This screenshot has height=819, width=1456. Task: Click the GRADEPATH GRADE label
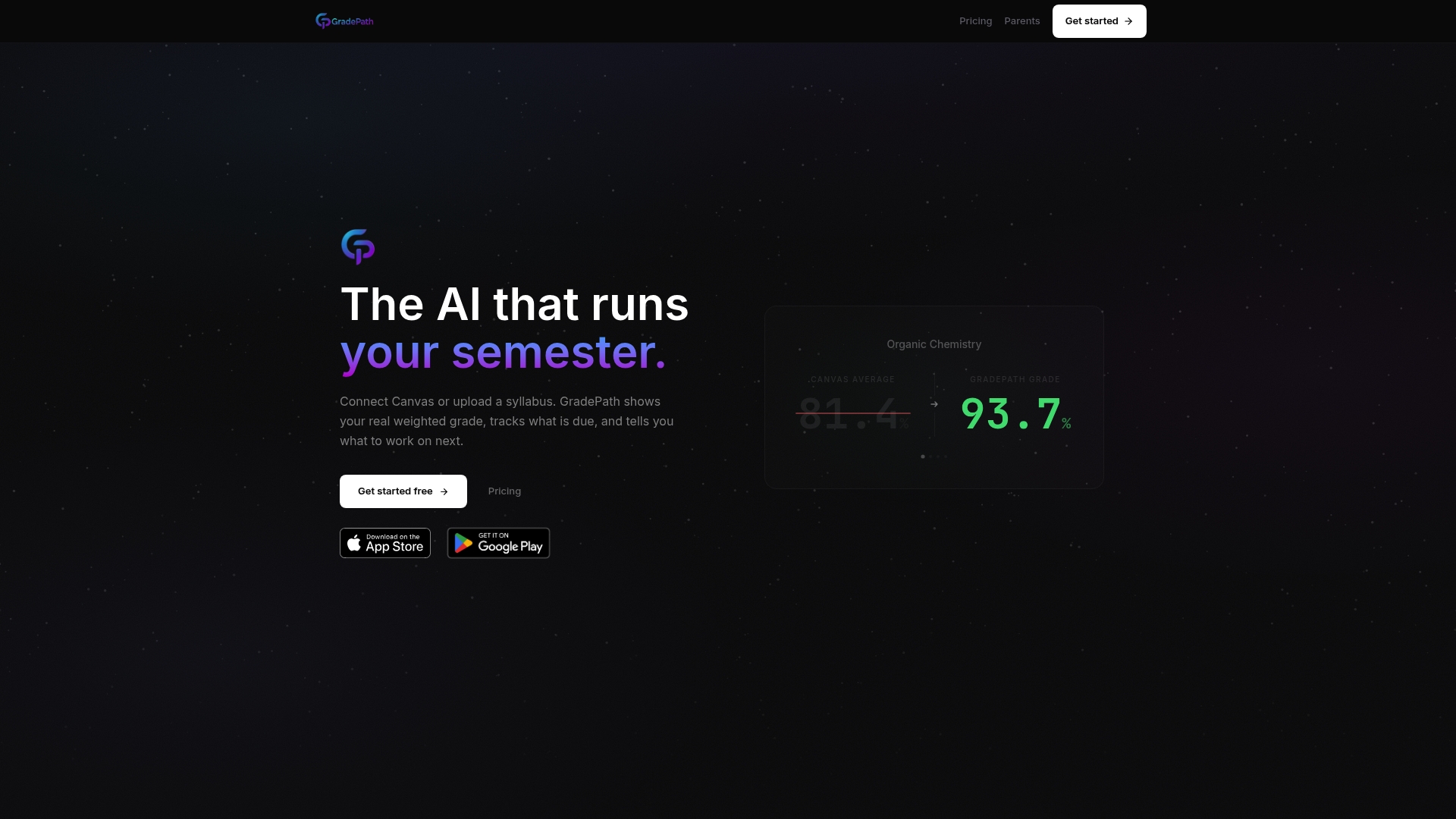pyautogui.click(x=1015, y=379)
